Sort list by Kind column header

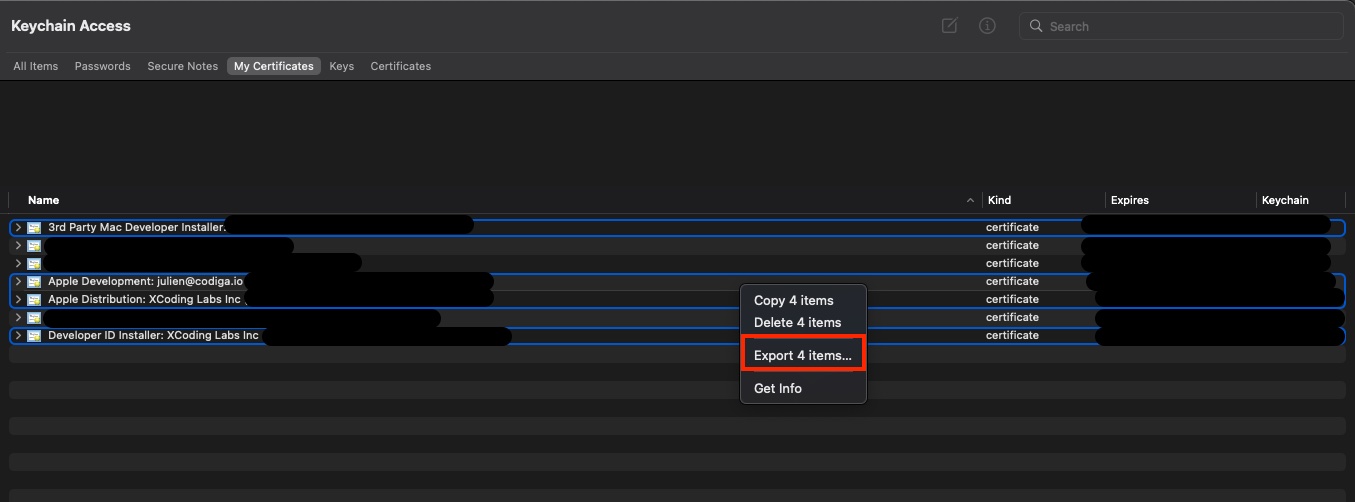(x=999, y=200)
